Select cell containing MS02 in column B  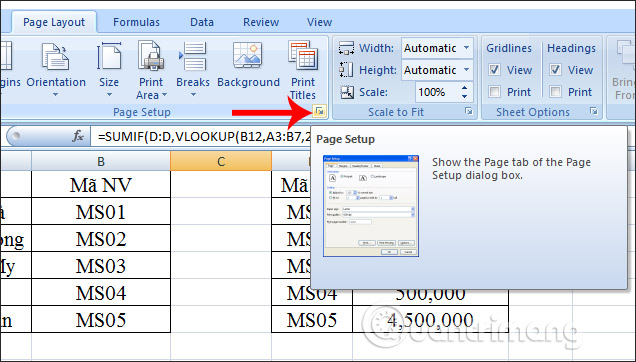click(101, 238)
